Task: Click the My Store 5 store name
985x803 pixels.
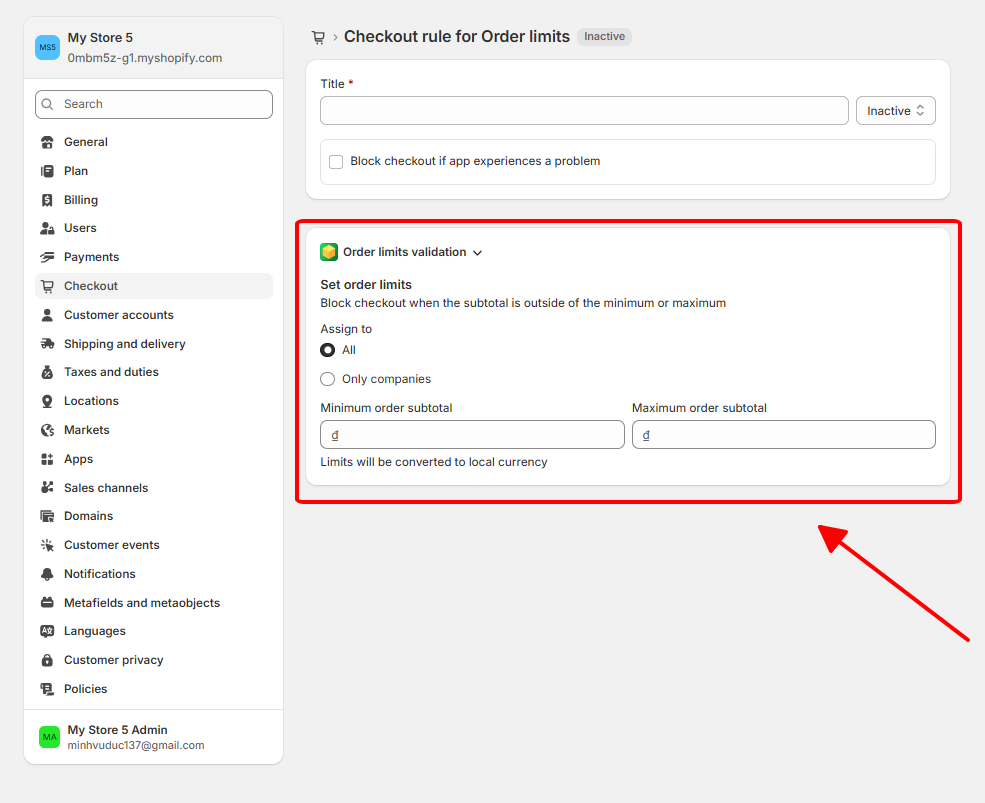Action: tap(101, 38)
